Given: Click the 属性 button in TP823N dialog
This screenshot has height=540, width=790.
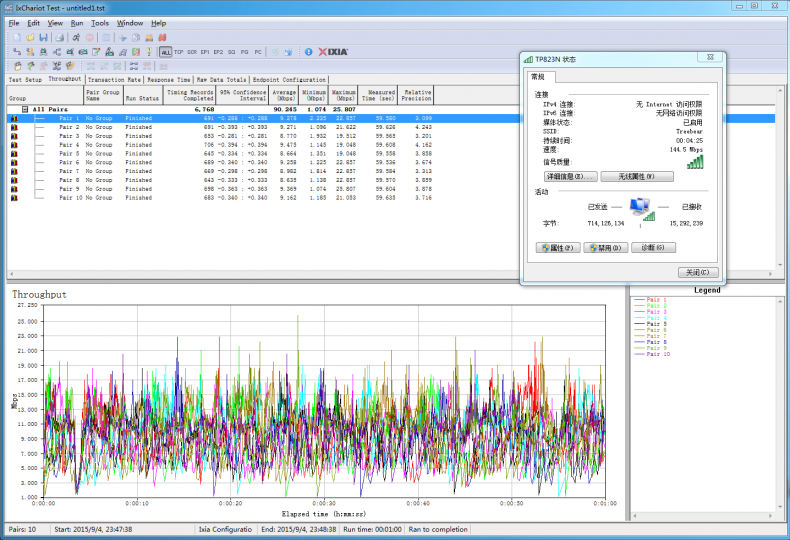Looking at the screenshot, I should (x=558, y=248).
